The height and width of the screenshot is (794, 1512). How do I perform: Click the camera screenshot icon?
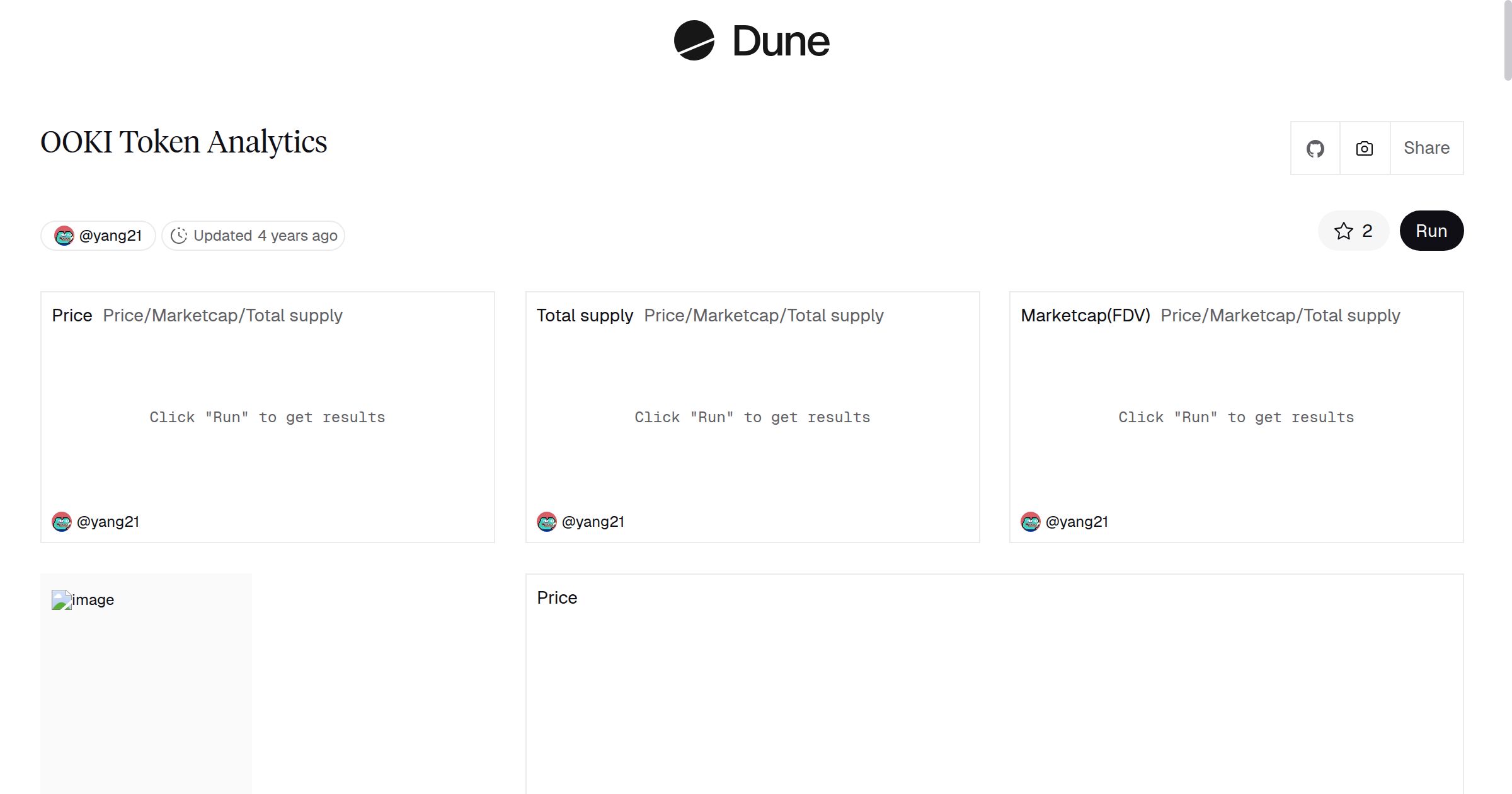click(x=1365, y=149)
